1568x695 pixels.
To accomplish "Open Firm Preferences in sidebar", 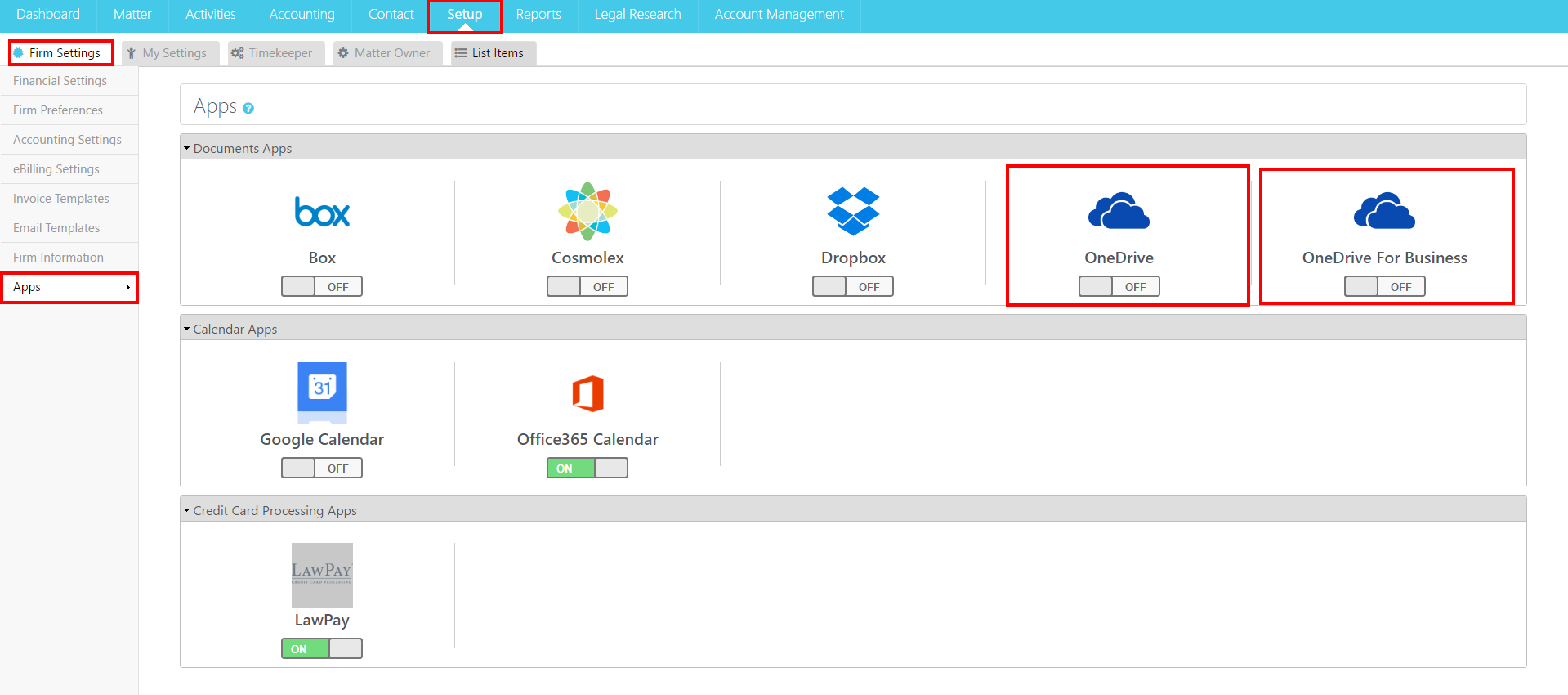I will [69, 110].
